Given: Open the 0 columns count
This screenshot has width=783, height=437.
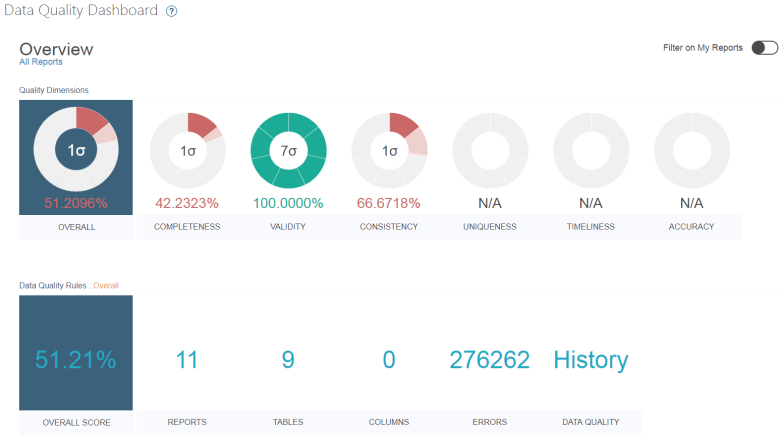Looking at the screenshot, I should tap(389, 360).
